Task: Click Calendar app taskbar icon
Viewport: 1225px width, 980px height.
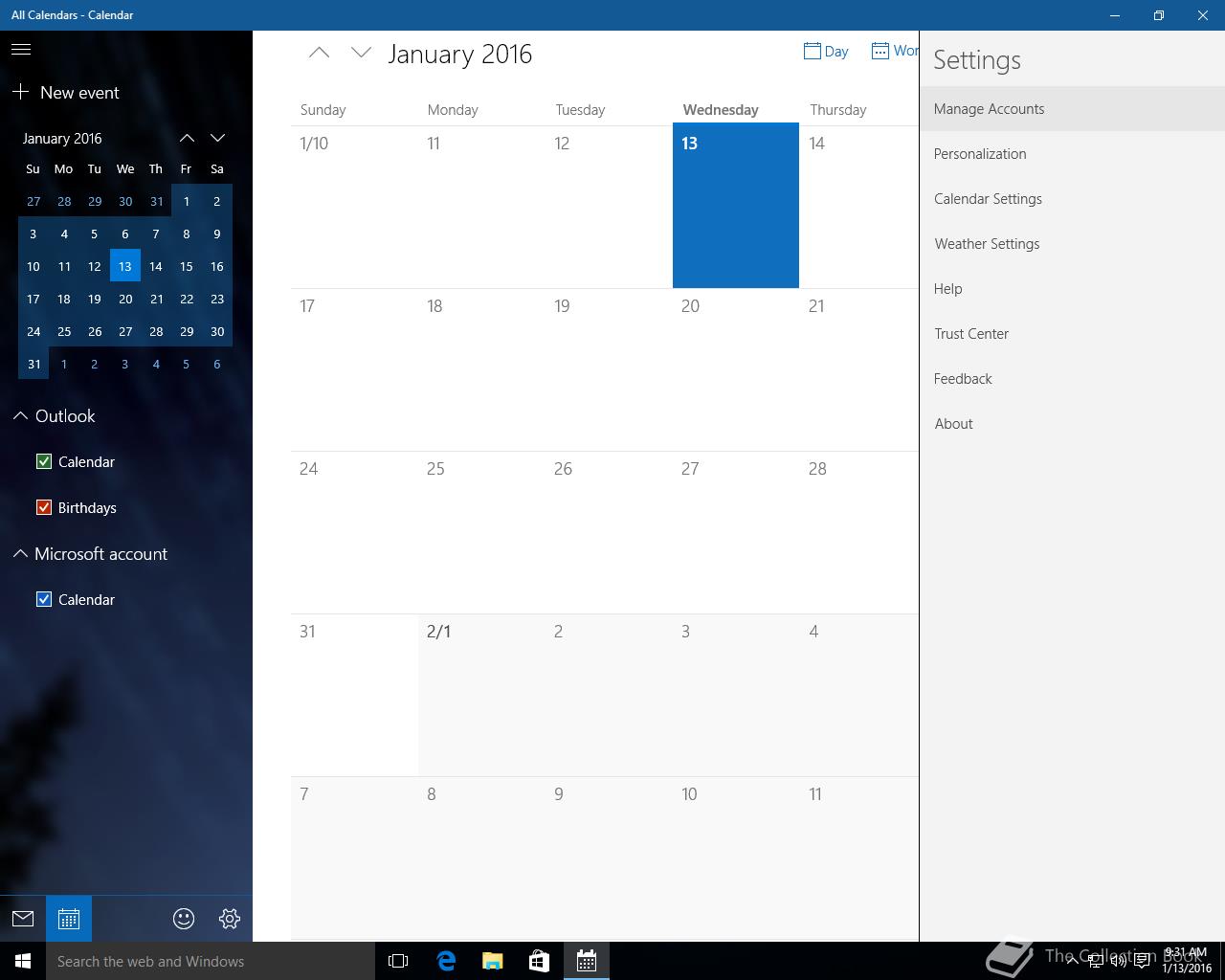Action: tap(587, 961)
